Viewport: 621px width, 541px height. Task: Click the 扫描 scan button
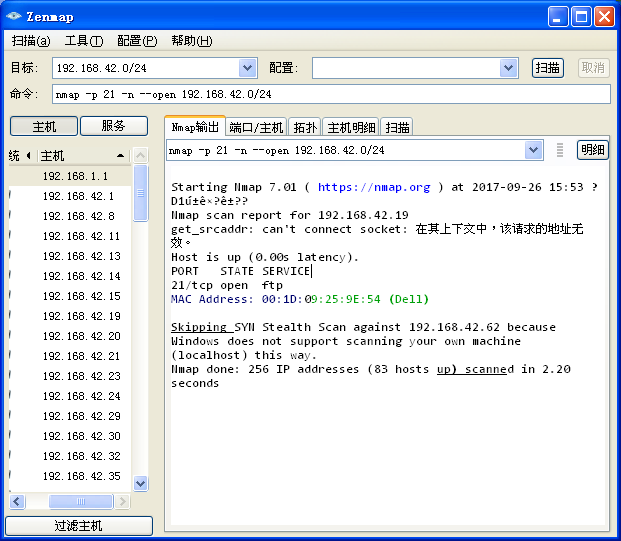(547, 68)
